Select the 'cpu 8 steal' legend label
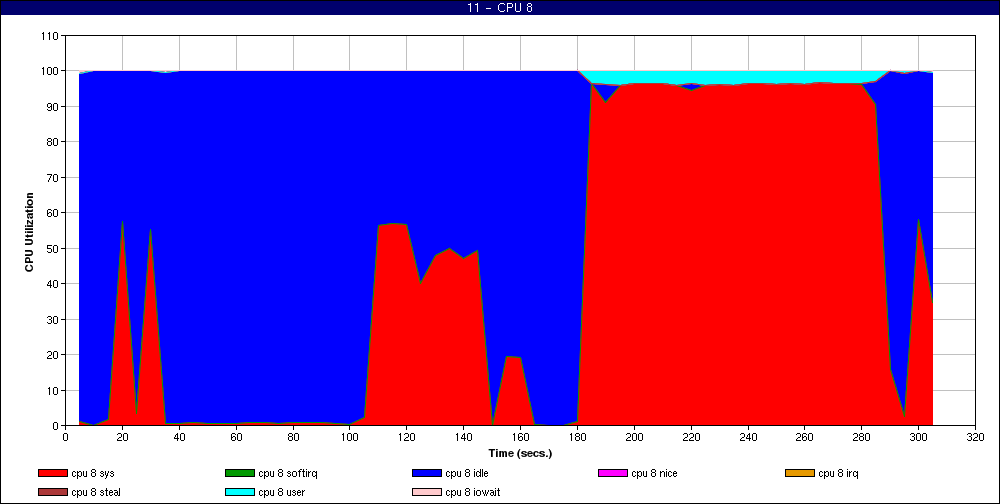Viewport: 1000px width, 504px height. click(96, 493)
